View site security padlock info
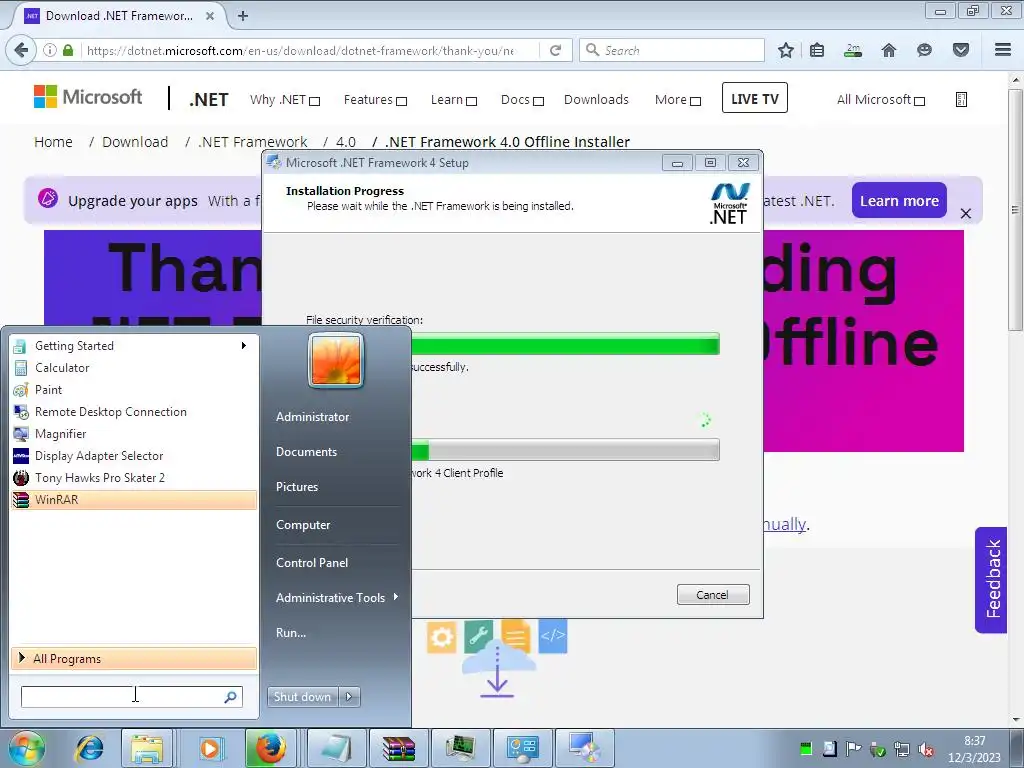Viewport: 1024px width, 768px height. click(x=68, y=50)
